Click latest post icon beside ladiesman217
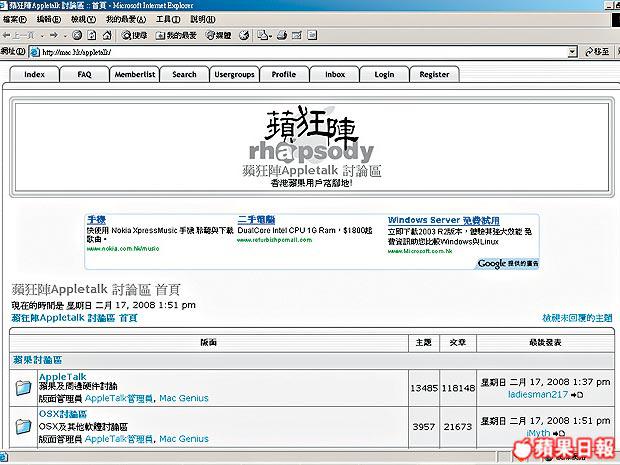This screenshot has height=465, width=620. 577,395
